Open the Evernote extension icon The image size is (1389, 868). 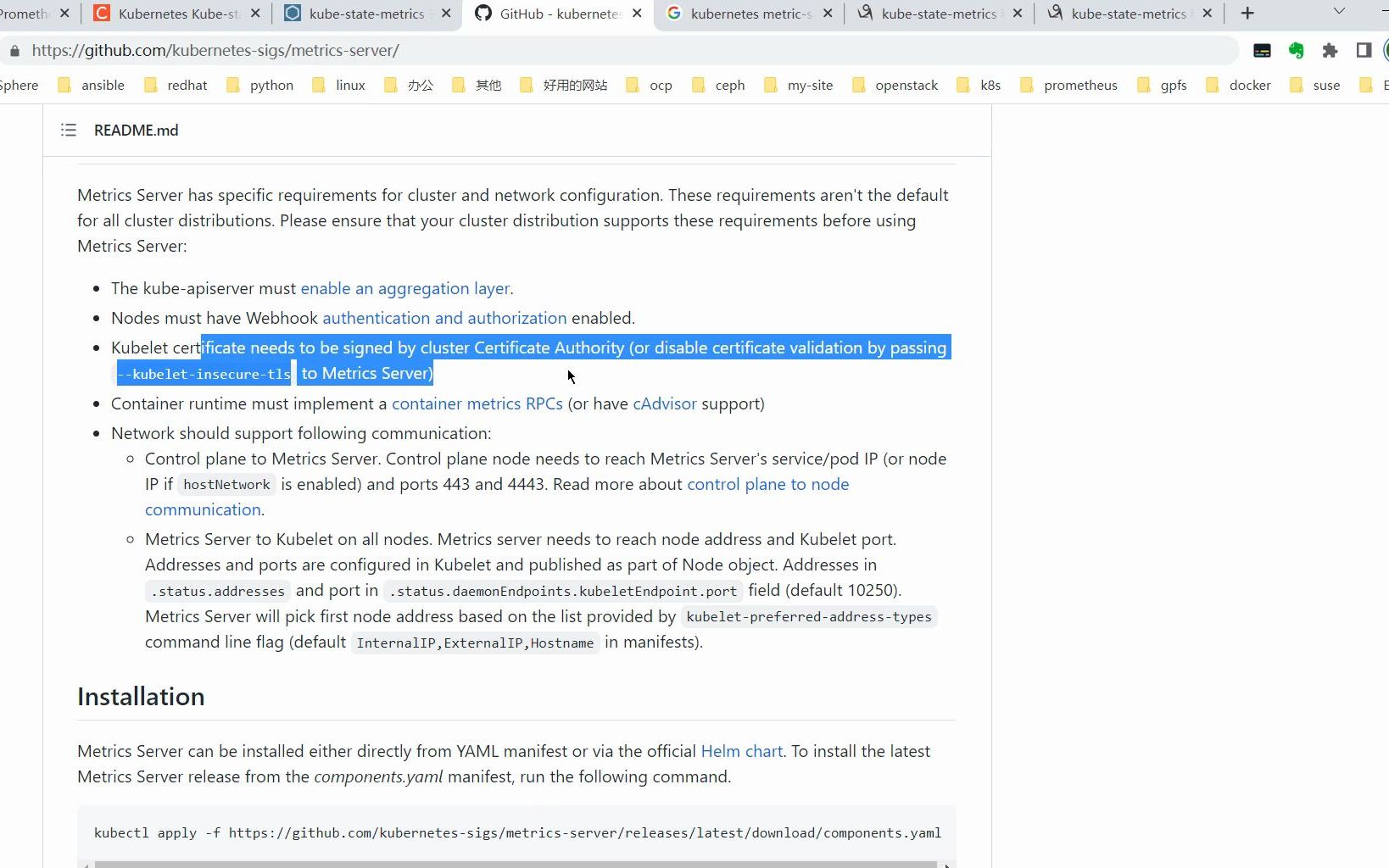point(1296,51)
